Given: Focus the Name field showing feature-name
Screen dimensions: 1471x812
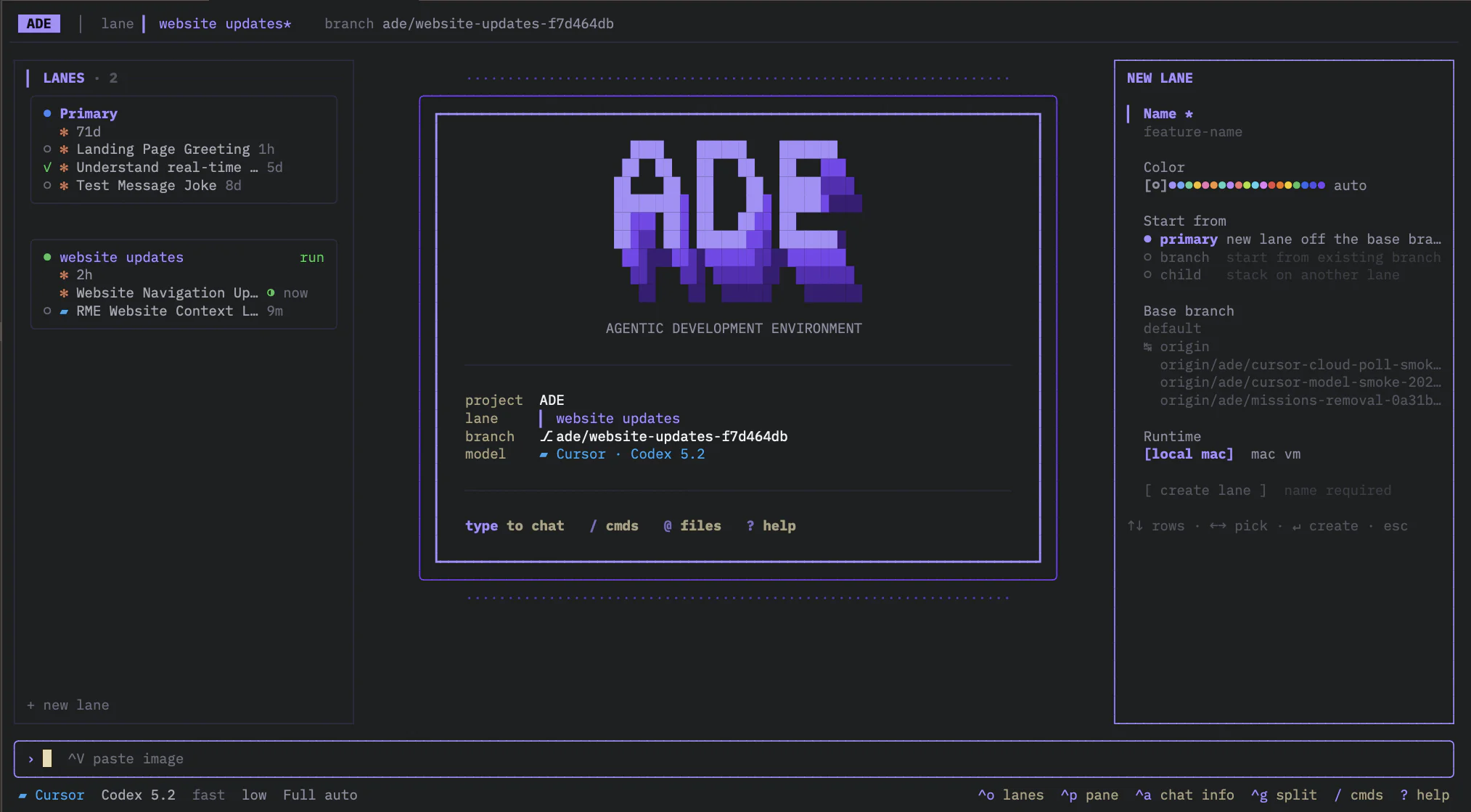Looking at the screenshot, I should click(x=1192, y=132).
